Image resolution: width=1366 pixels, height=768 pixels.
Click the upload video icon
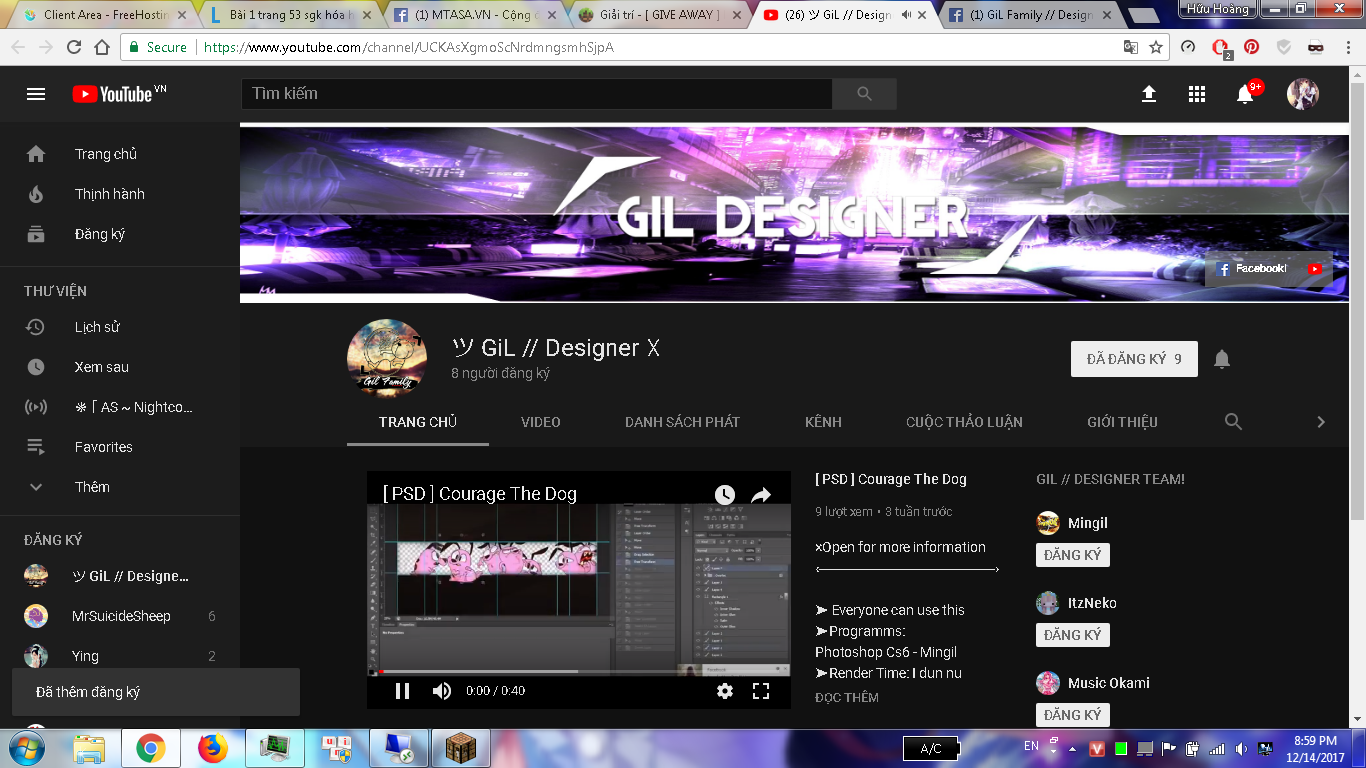point(1149,94)
